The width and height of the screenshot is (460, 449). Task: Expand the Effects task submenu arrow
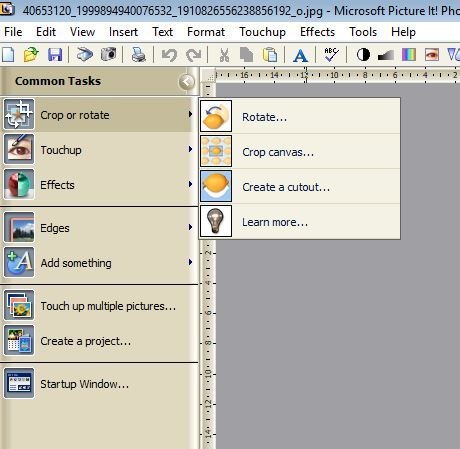click(190, 184)
